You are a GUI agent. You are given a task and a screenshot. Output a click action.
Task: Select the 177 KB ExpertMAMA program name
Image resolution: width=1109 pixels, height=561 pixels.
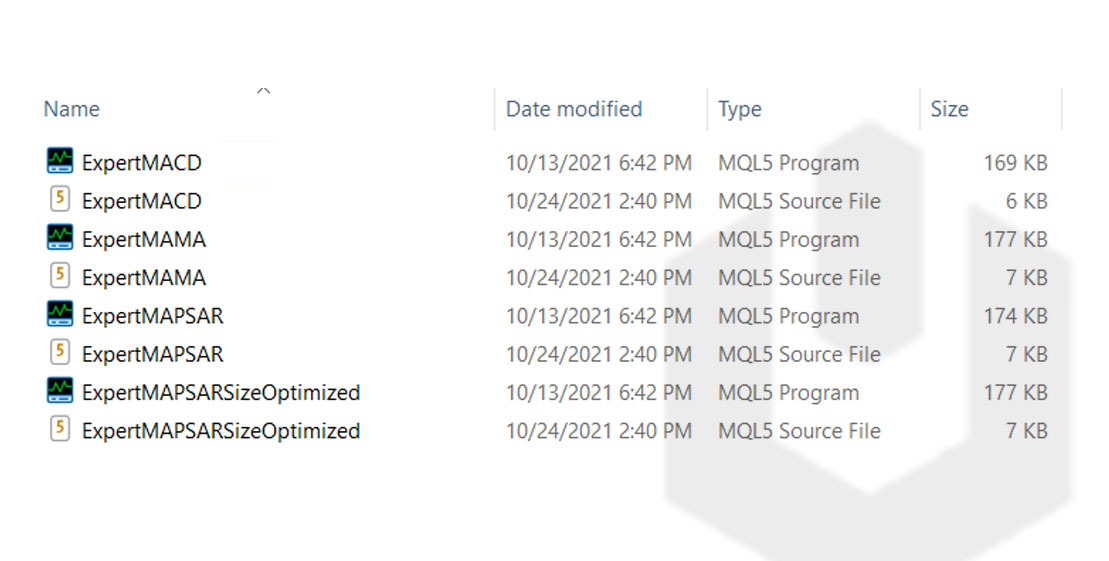coord(144,240)
